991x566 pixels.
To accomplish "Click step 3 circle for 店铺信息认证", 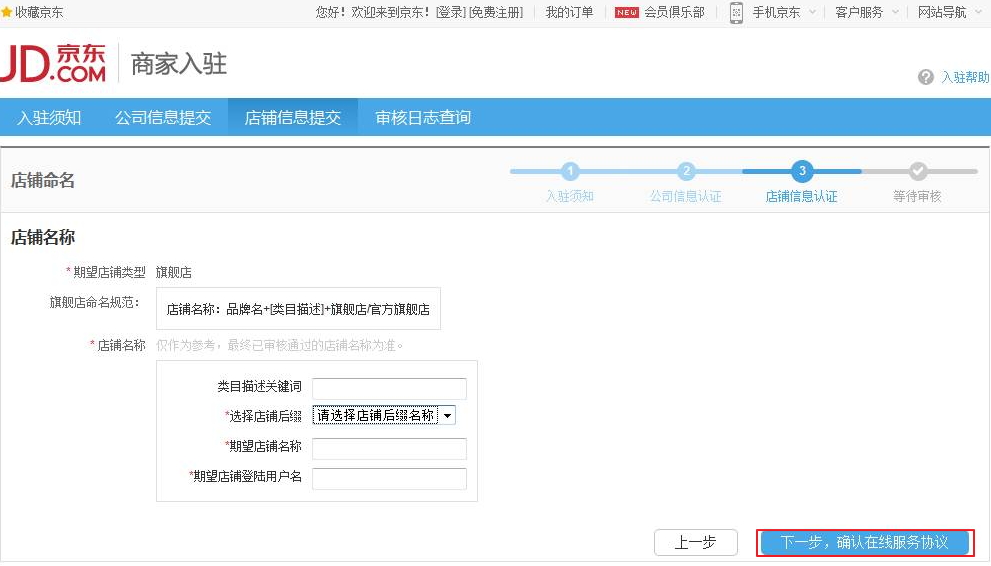I will pyautogui.click(x=802, y=171).
